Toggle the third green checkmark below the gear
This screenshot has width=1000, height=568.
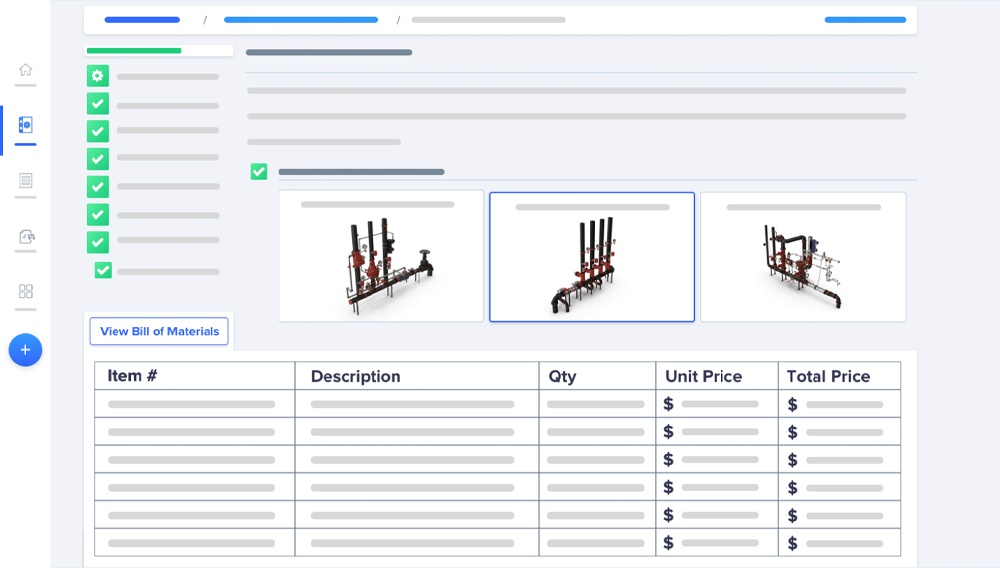(98, 159)
